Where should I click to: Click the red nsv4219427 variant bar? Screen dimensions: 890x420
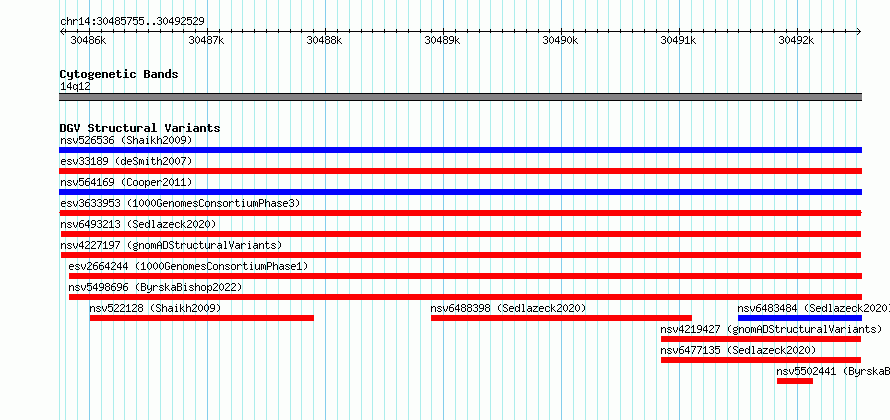click(761, 339)
